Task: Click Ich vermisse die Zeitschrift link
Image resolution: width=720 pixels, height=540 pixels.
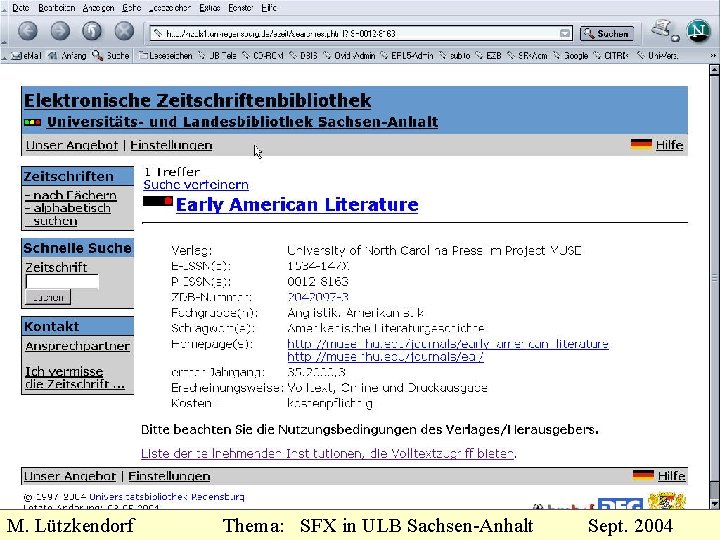Action: pyautogui.click(x=75, y=377)
